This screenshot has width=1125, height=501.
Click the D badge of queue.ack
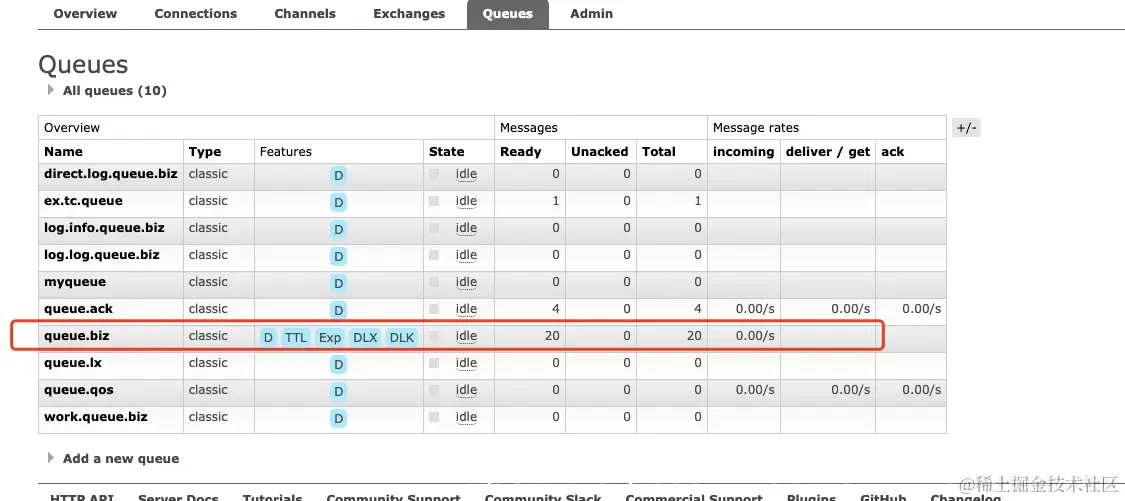(339, 310)
